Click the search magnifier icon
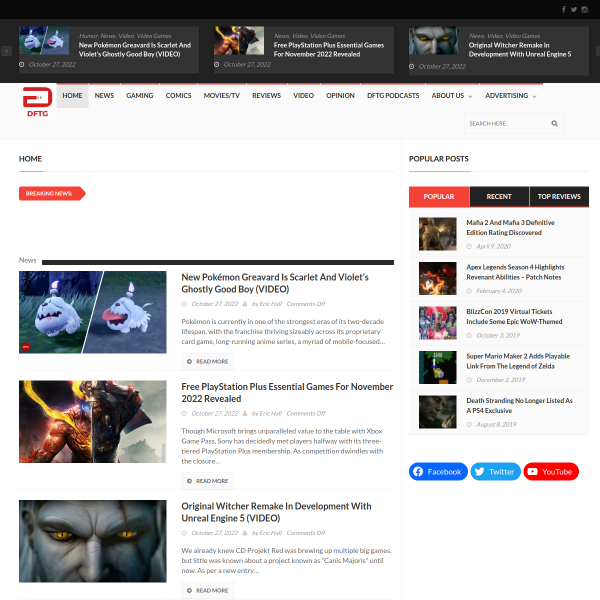Viewport: 600px width, 600px height. tap(554, 123)
